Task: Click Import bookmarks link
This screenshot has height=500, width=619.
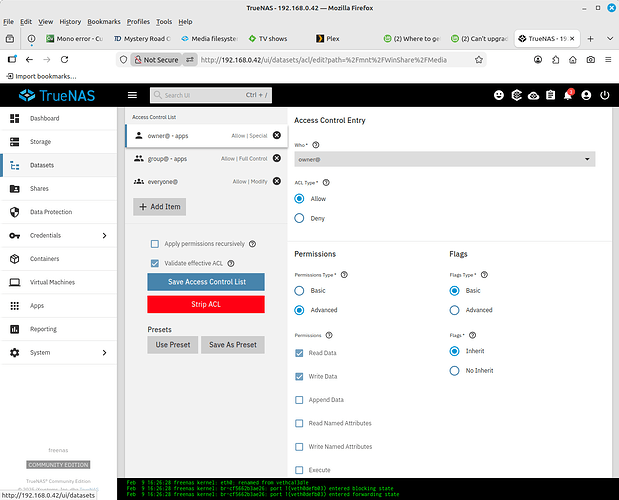Action: click(41, 76)
